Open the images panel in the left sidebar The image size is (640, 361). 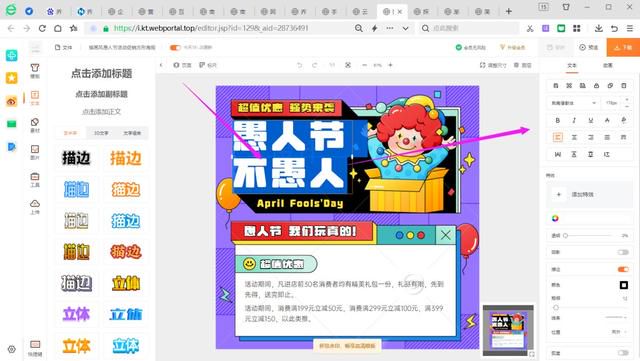(x=35, y=152)
